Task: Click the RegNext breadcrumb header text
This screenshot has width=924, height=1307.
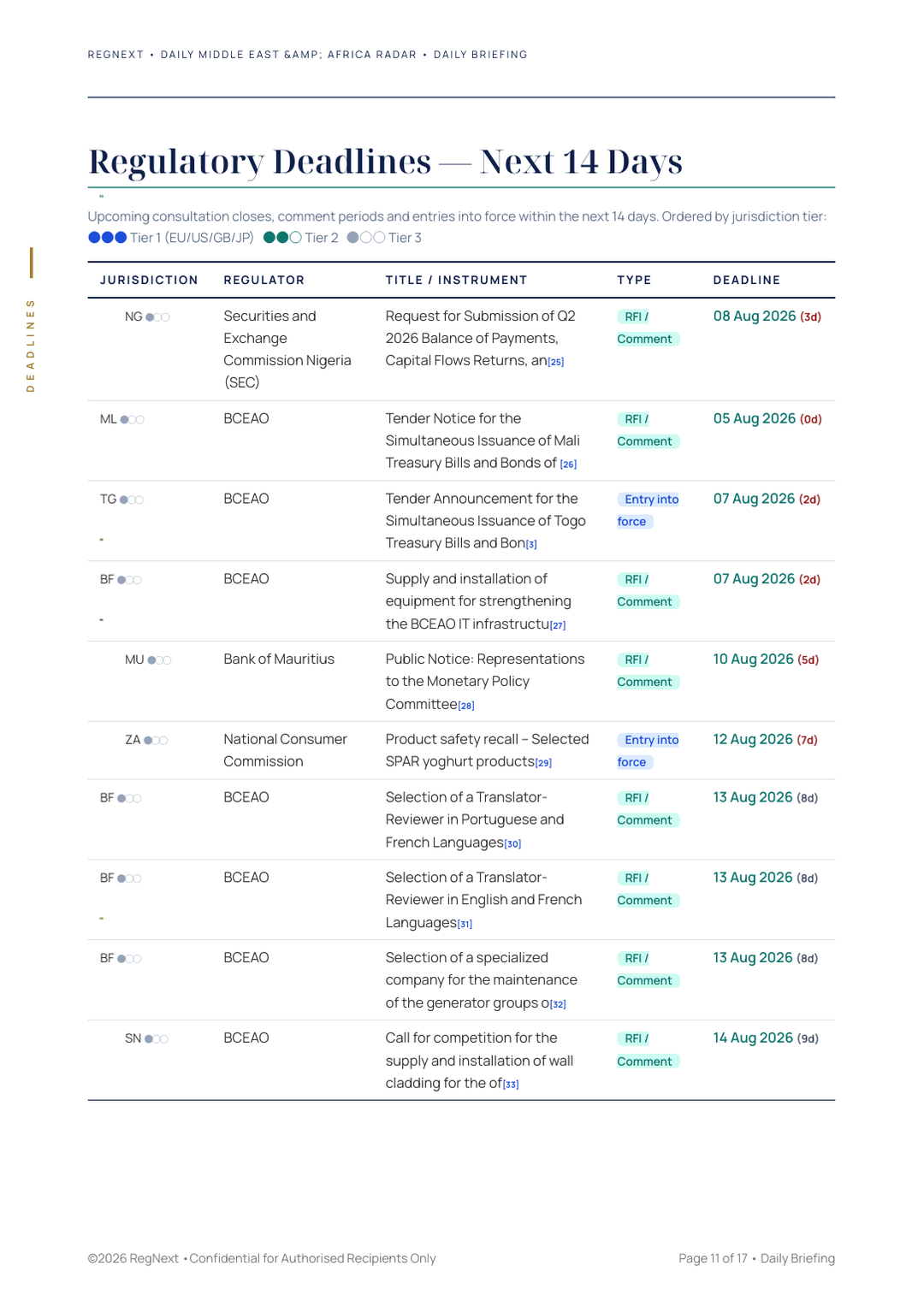Action: (x=307, y=55)
